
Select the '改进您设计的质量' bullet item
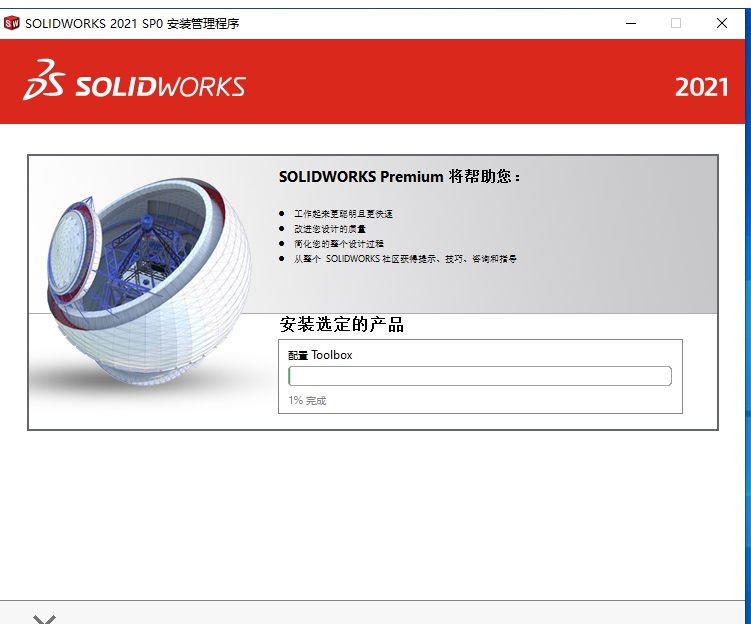click(x=330, y=229)
